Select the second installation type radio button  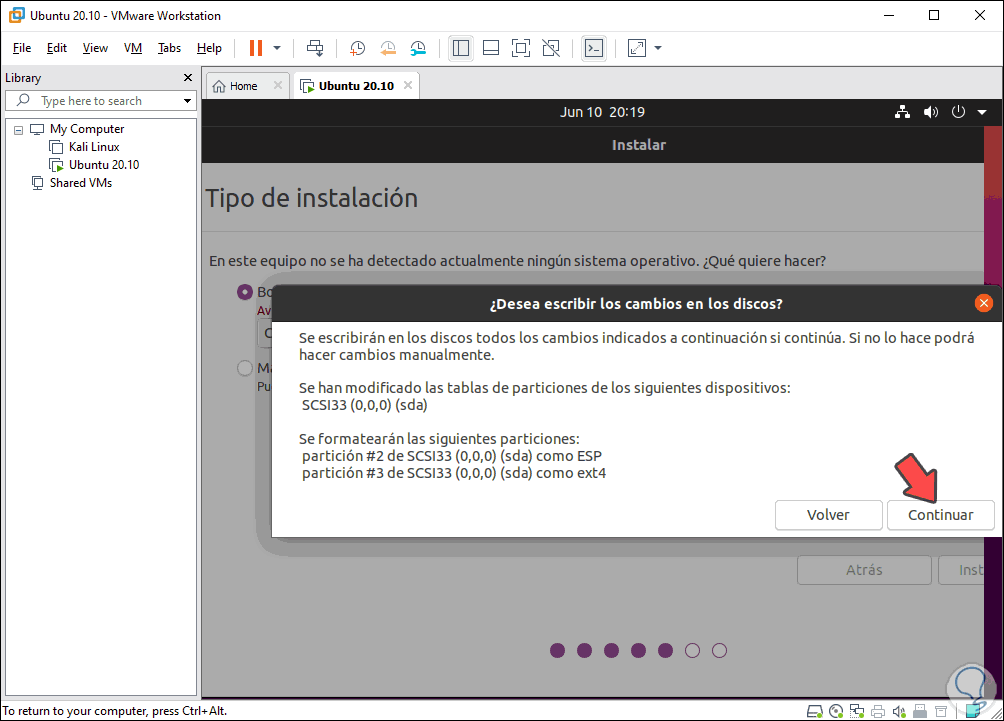(x=245, y=368)
